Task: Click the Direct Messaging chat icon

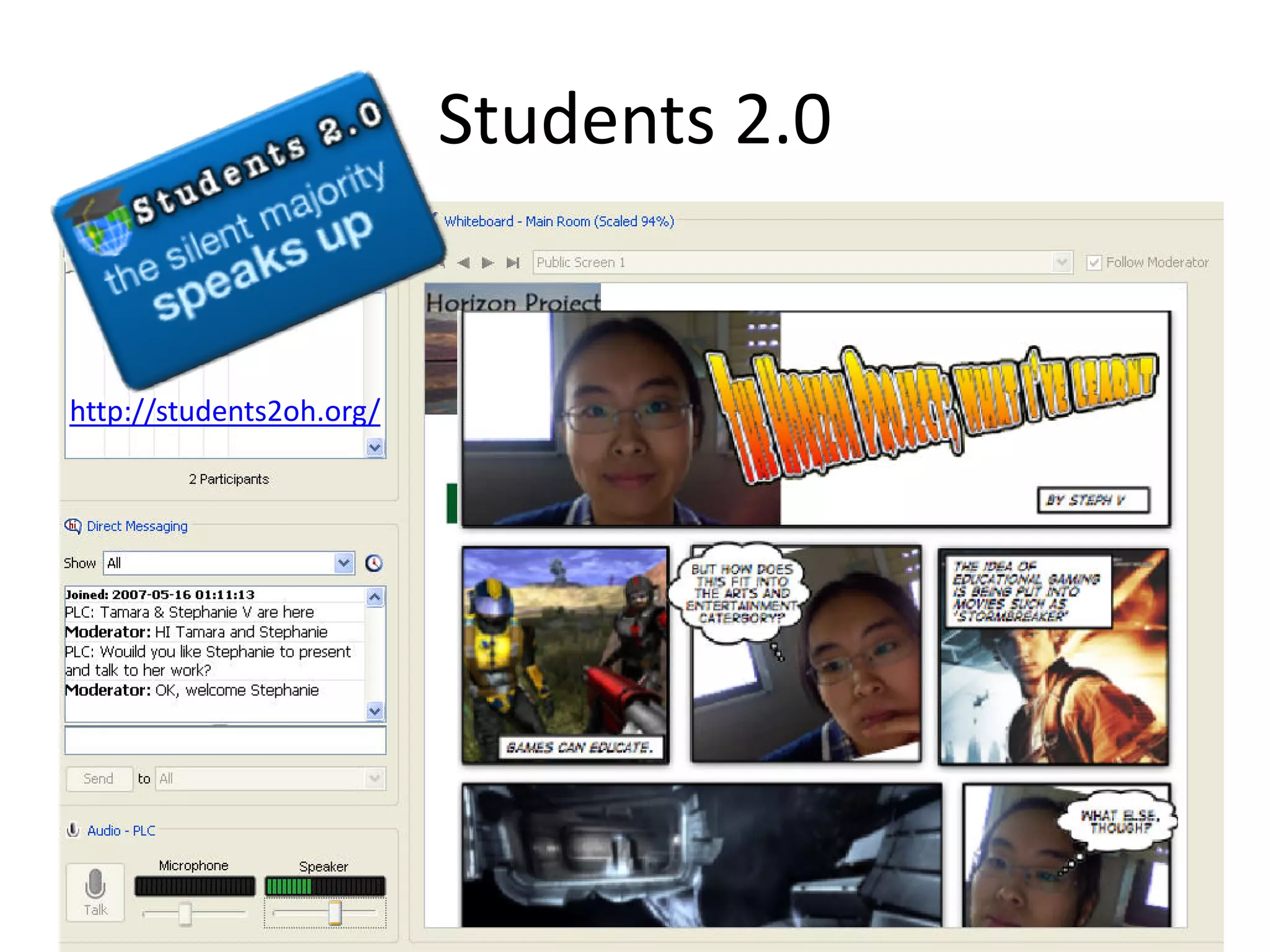Action: (x=73, y=526)
